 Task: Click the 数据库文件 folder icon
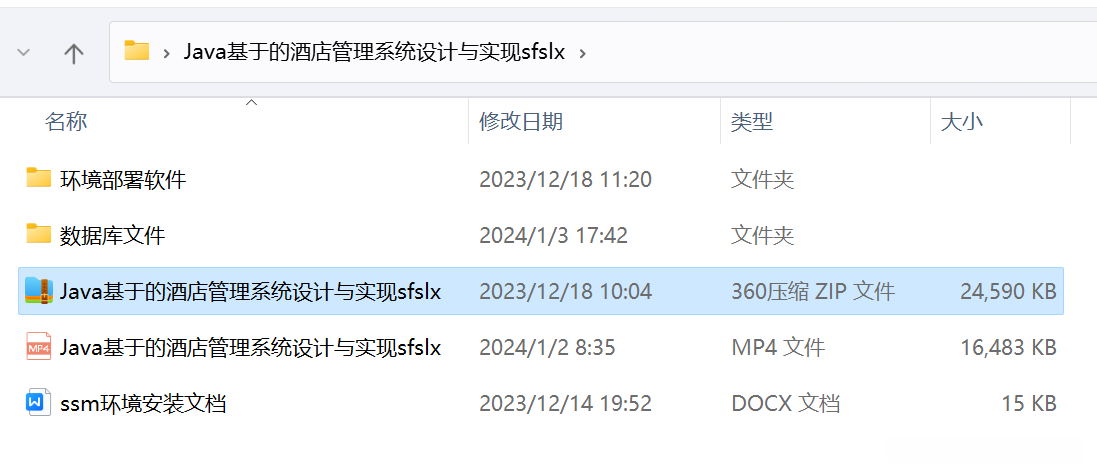(x=38, y=234)
